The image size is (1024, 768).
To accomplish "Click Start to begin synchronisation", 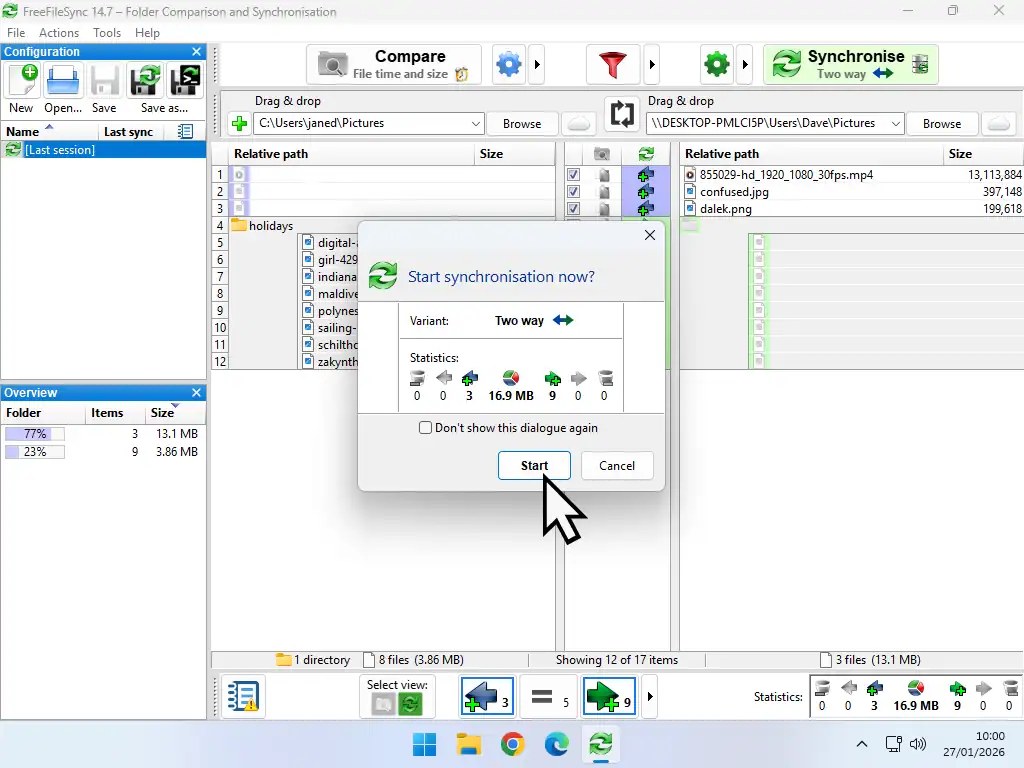I will [x=534, y=465].
